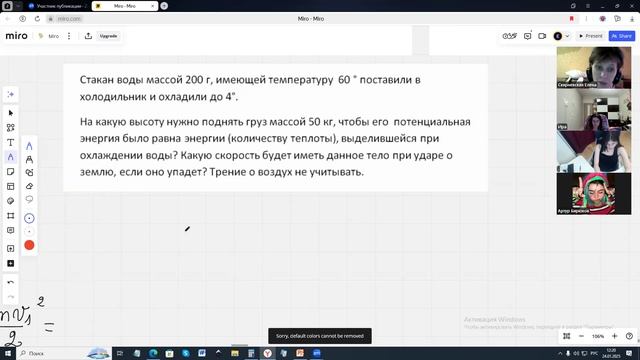Click the Upload tool icon

coord(11,249)
